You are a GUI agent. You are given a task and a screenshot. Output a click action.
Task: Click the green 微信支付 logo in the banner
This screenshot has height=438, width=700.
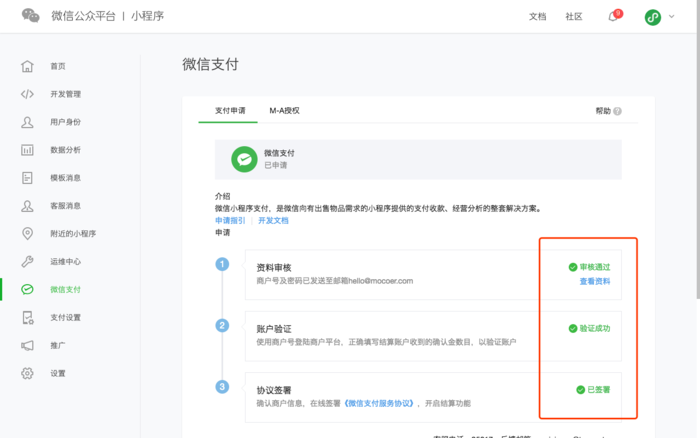tap(244, 159)
